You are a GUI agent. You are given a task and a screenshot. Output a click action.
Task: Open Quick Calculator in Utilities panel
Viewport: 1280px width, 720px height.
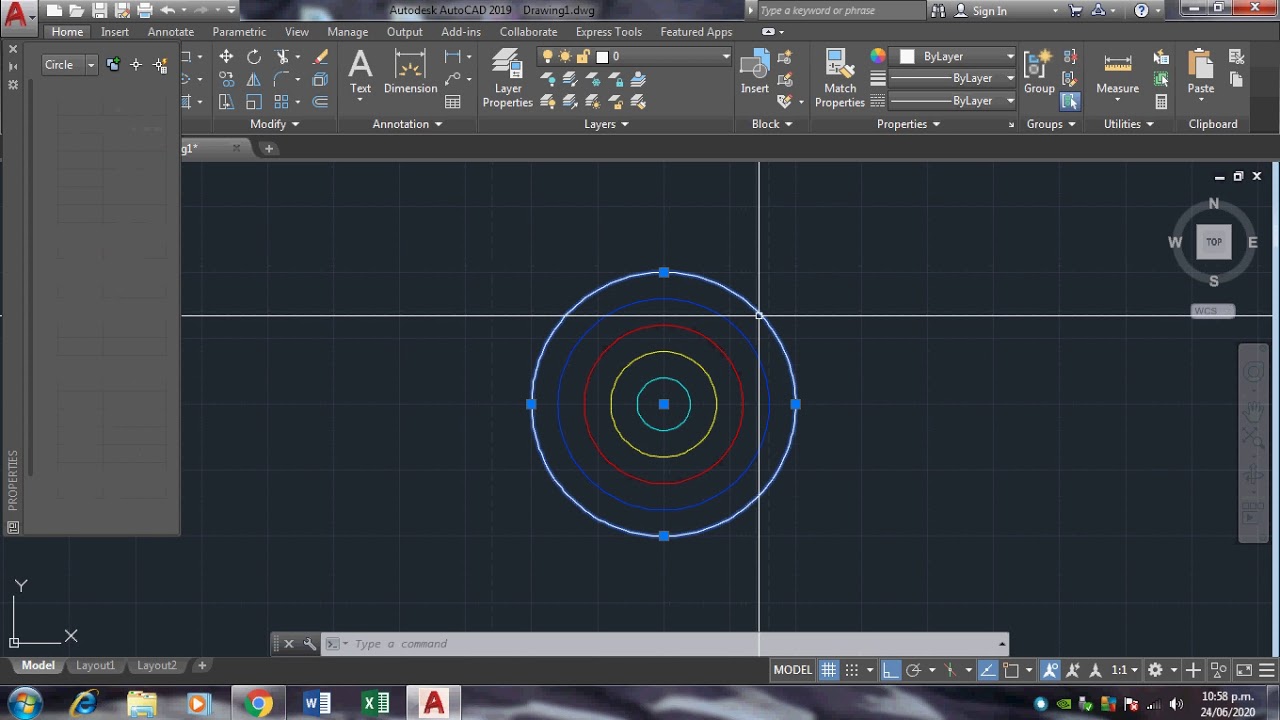tap(1161, 102)
